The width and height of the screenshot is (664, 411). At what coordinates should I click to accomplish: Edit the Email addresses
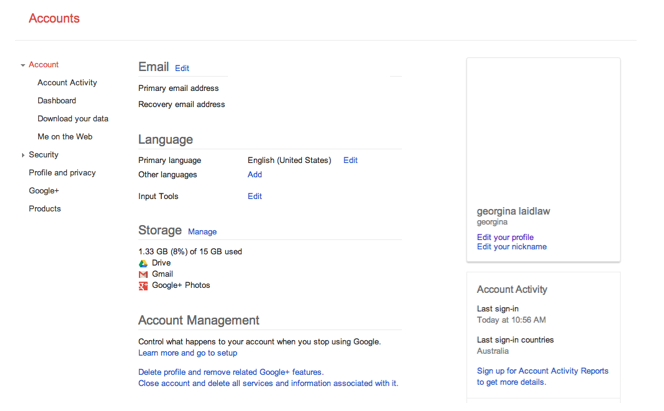point(182,69)
